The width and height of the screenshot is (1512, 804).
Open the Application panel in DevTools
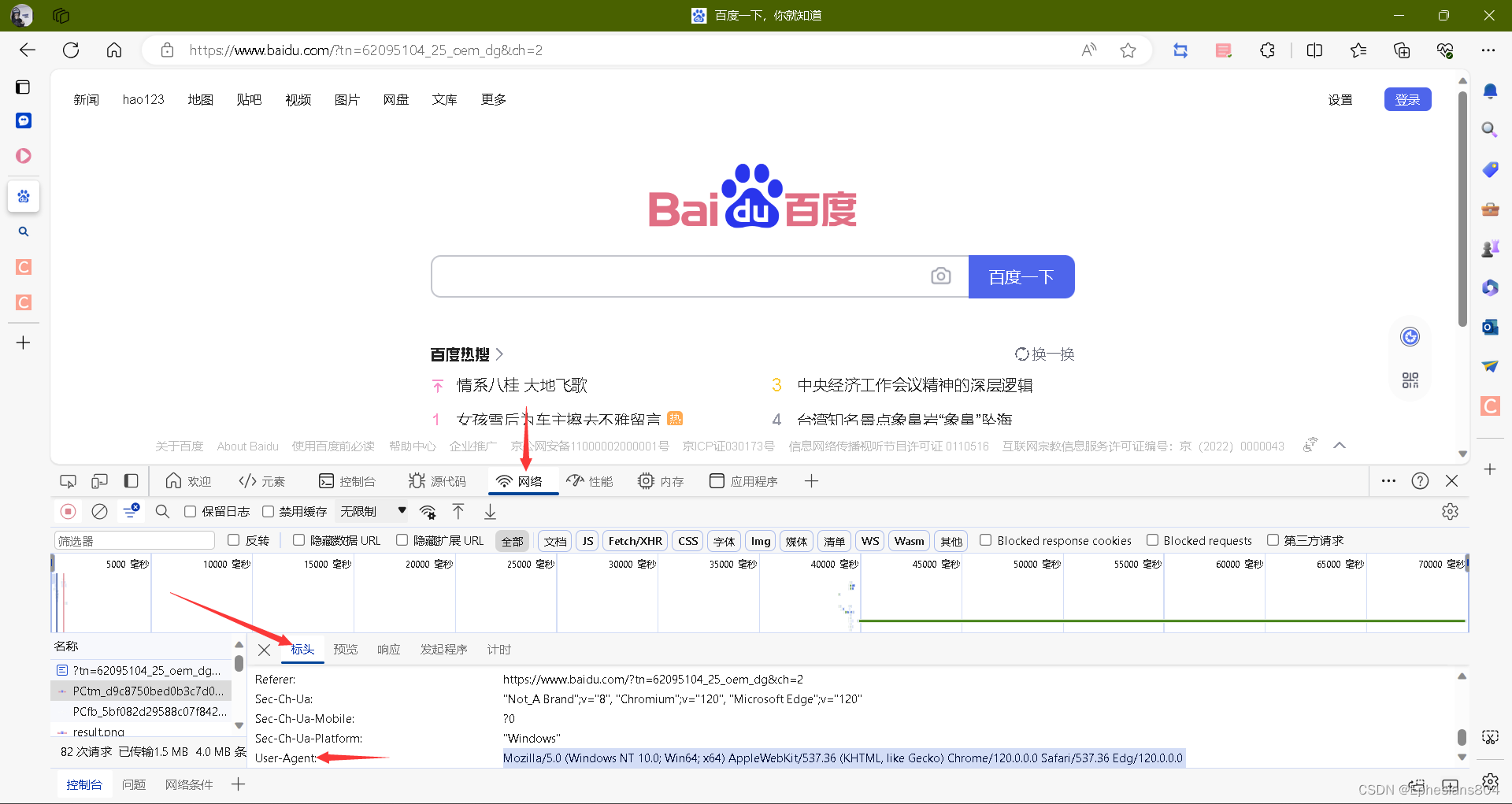[x=743, y=480]
